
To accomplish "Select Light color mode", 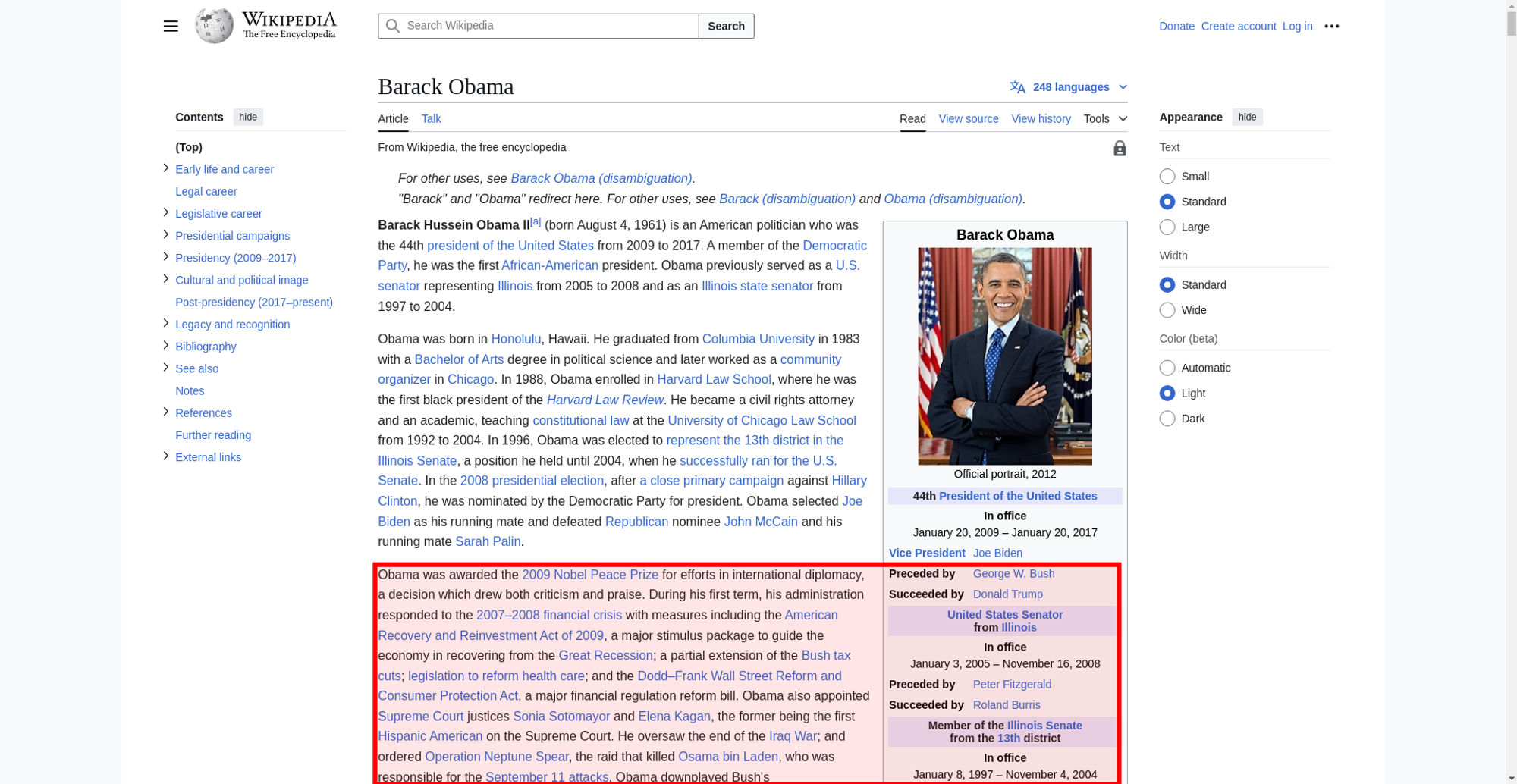I will pyautogui.click(x=1167, y=394).
